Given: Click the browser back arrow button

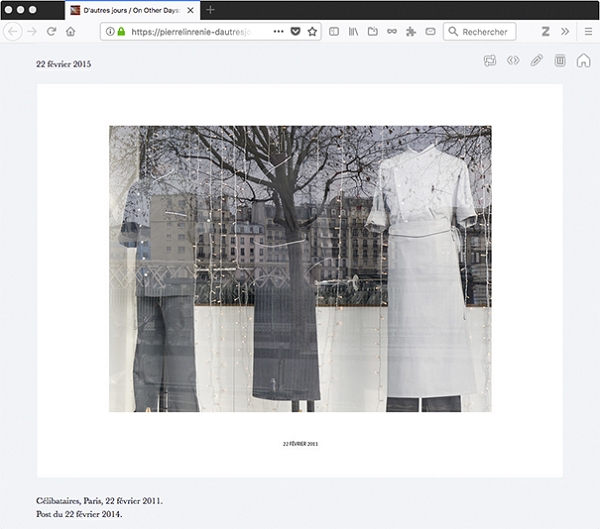Looking at the screenshot, I should tap(13, 32).
